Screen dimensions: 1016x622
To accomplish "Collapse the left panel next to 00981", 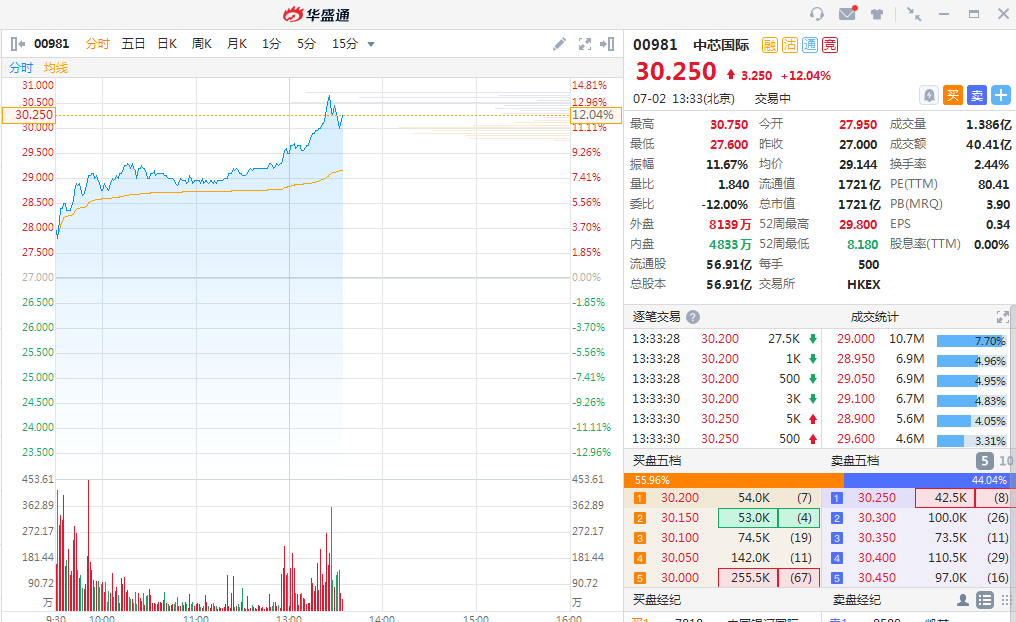I will (17, 44).
